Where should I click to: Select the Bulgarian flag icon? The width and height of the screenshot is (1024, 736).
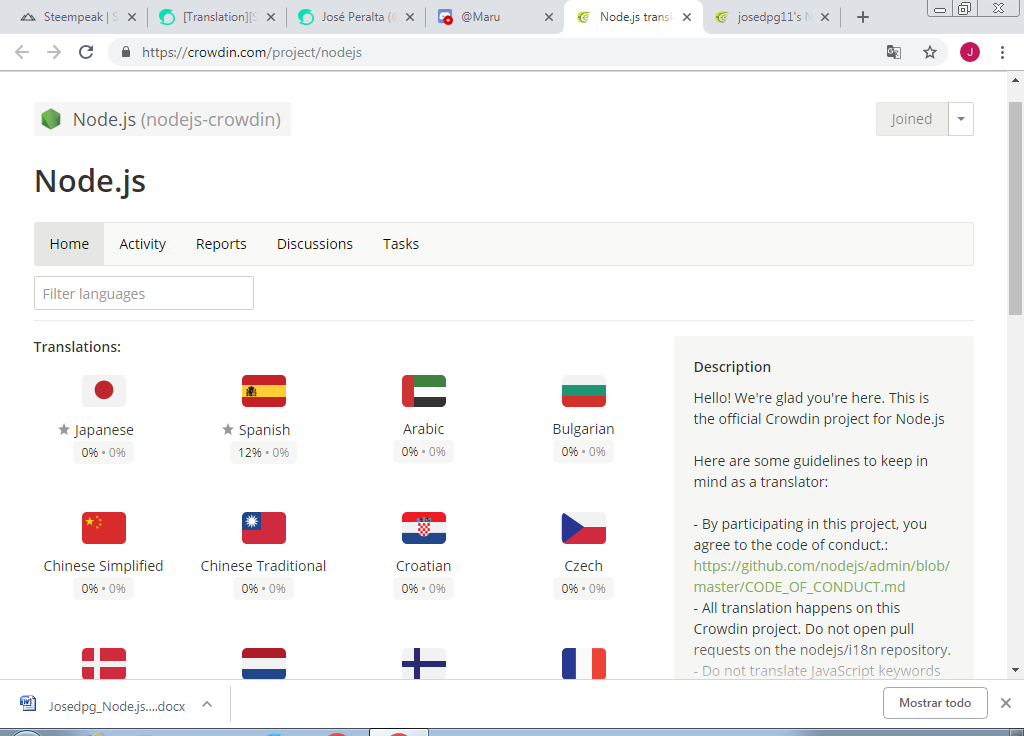[584, 391]
